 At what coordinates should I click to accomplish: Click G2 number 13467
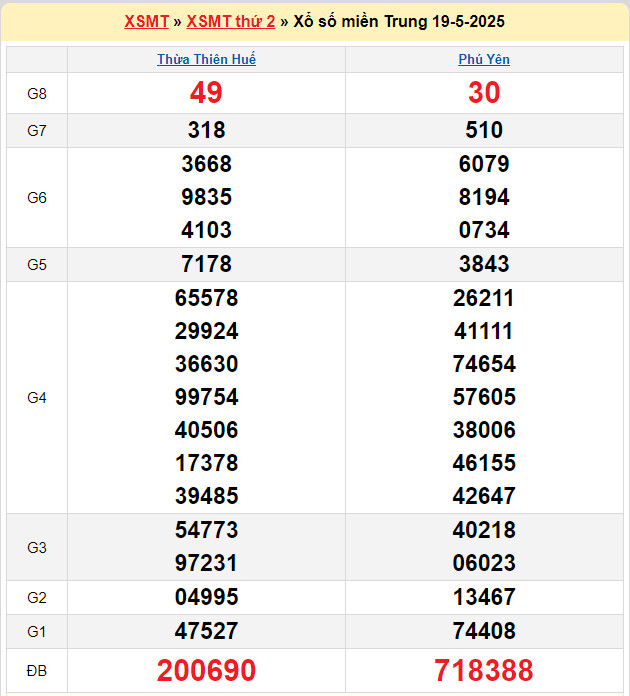484,597
